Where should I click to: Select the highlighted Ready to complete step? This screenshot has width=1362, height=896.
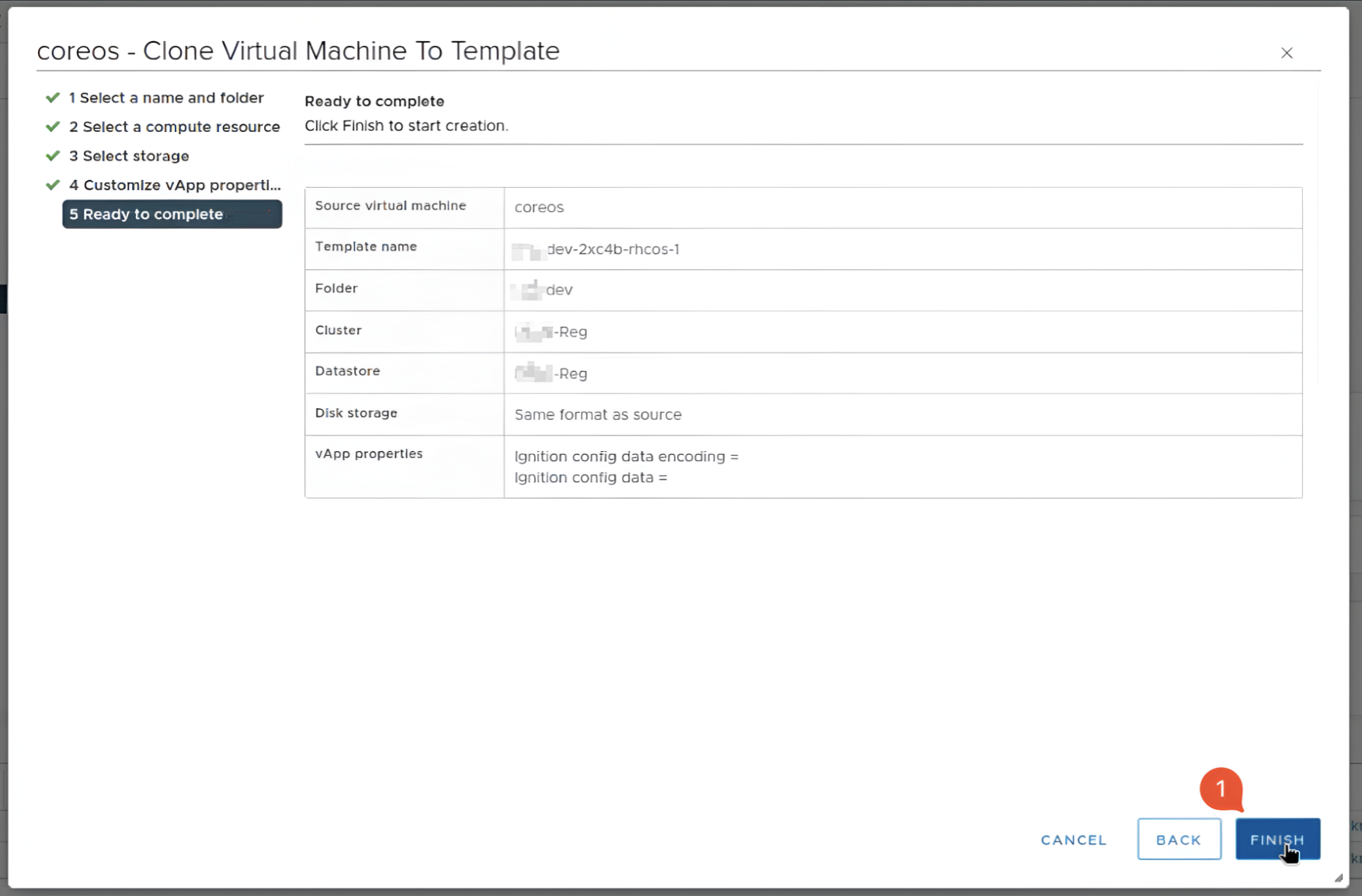[x=172, y=214]
